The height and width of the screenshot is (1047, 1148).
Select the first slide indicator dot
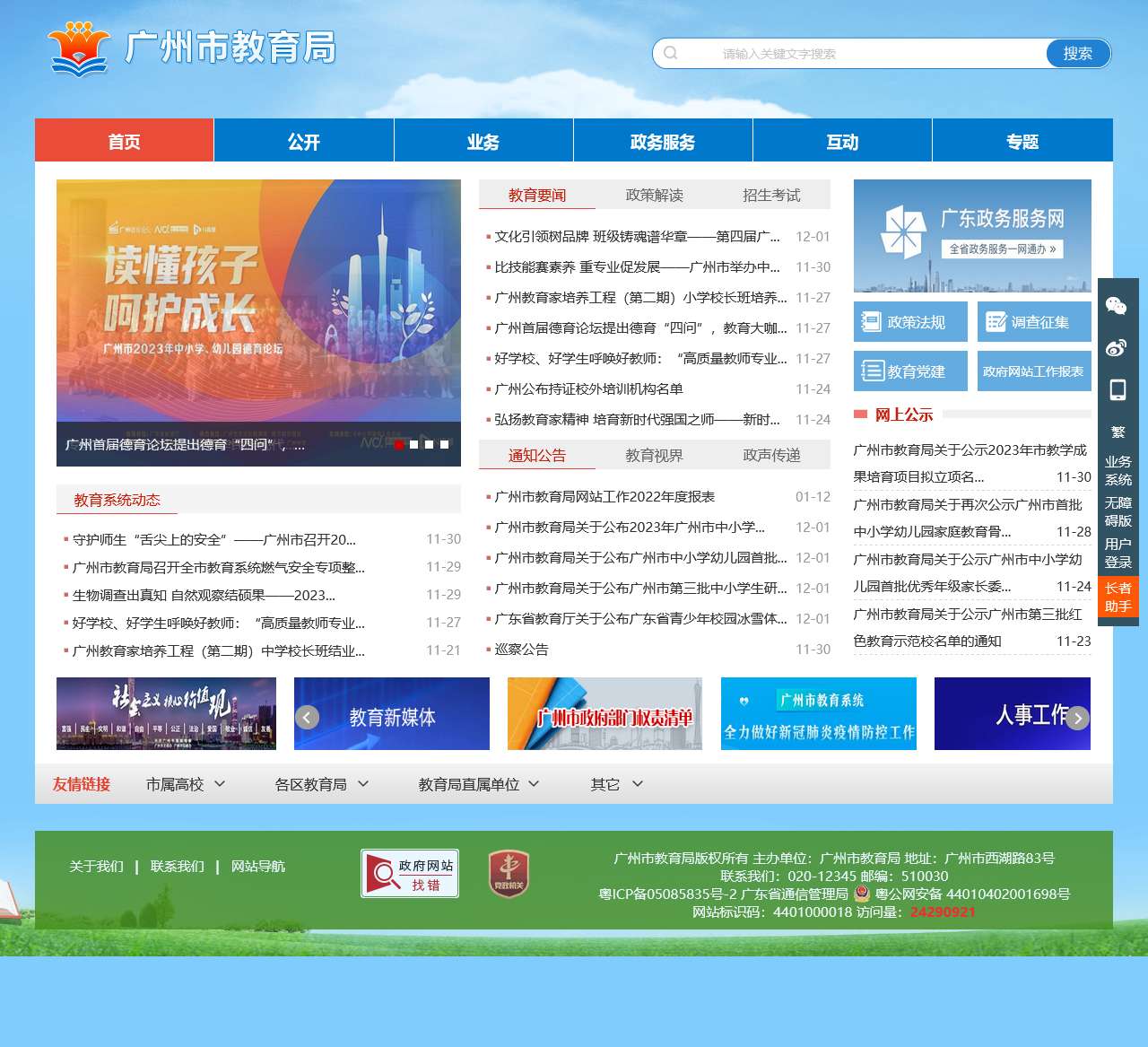[x=399, y=444]
